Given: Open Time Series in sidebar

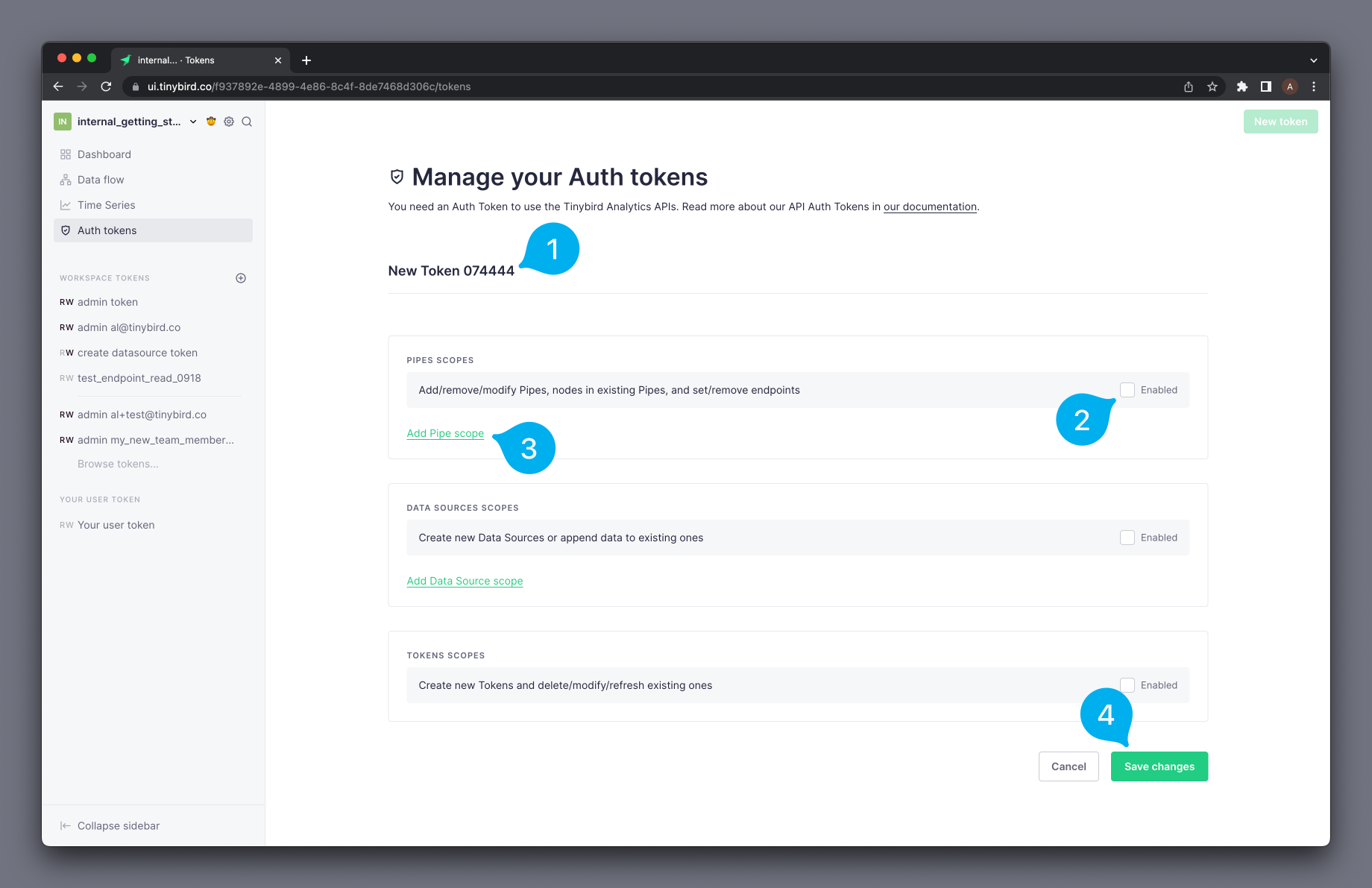Looking at the screenshot, I should pyautogui.click(x=153, y=205).
